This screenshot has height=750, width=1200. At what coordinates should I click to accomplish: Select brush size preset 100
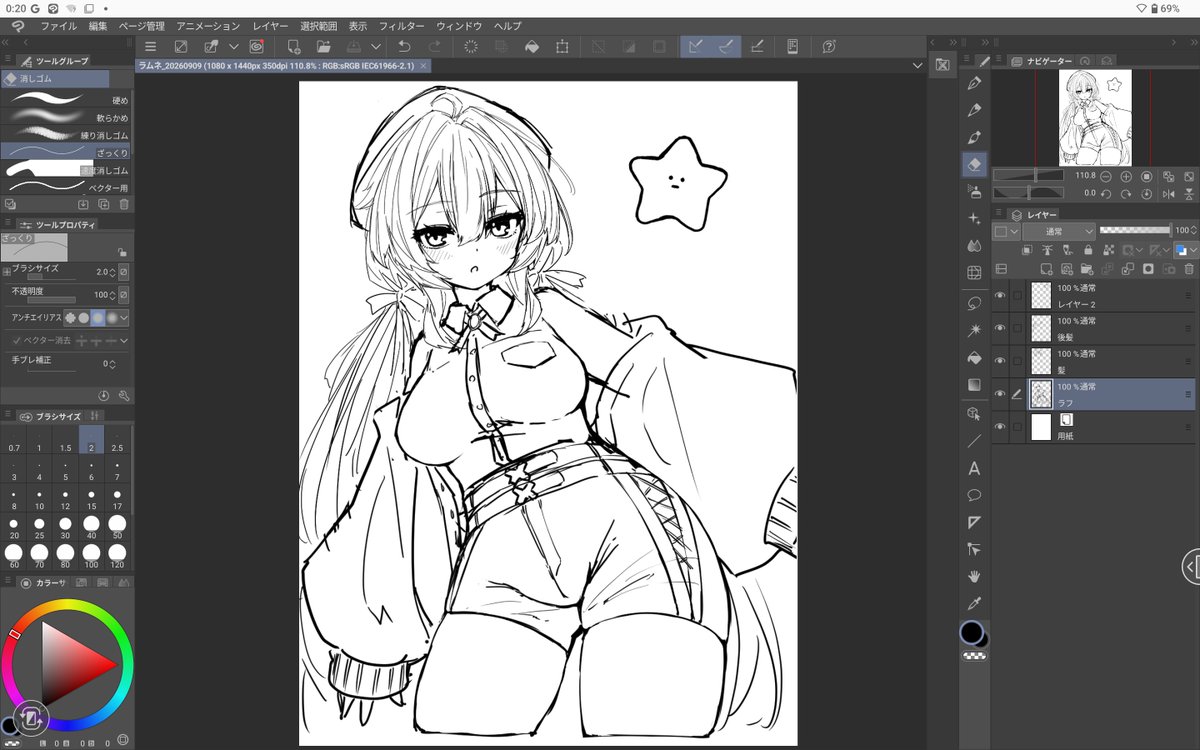point(92,556)
